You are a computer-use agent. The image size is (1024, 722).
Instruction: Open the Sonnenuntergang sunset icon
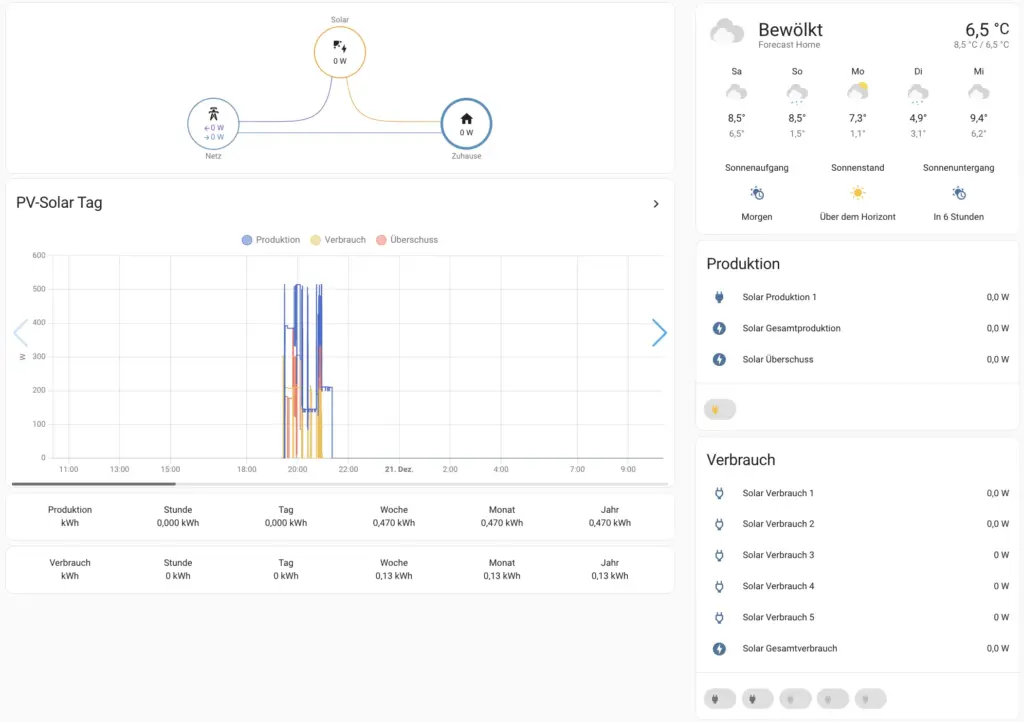[x=958, y=194]
